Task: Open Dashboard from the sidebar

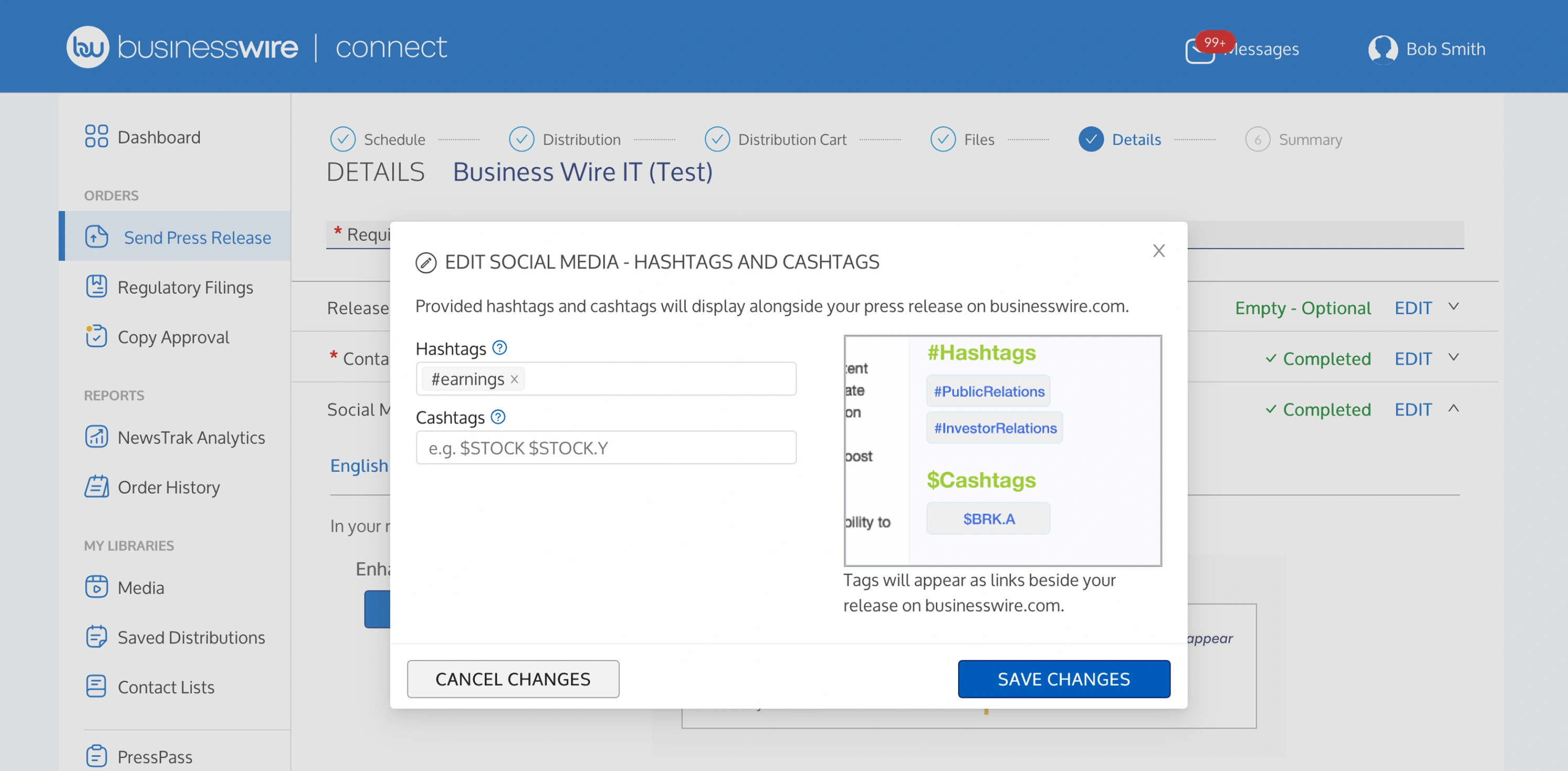Action: pyautogui.click(x=159, y=136)
